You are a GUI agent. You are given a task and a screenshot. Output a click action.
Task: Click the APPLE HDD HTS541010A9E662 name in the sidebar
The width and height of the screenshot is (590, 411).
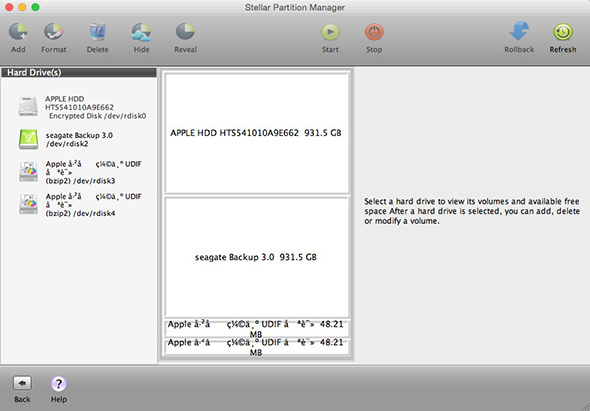point(79,103)
